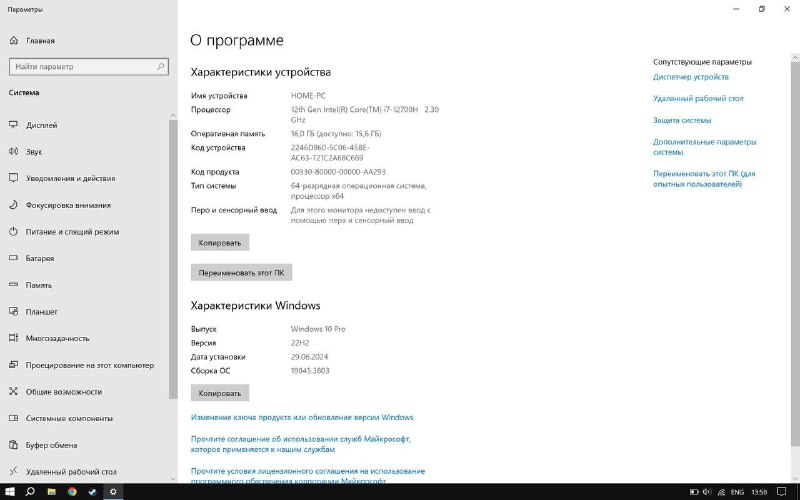Screen dimensions: 800x500
Task: Open Проецирование на этот компьютер icon
Action: click(x=14, y=365)
